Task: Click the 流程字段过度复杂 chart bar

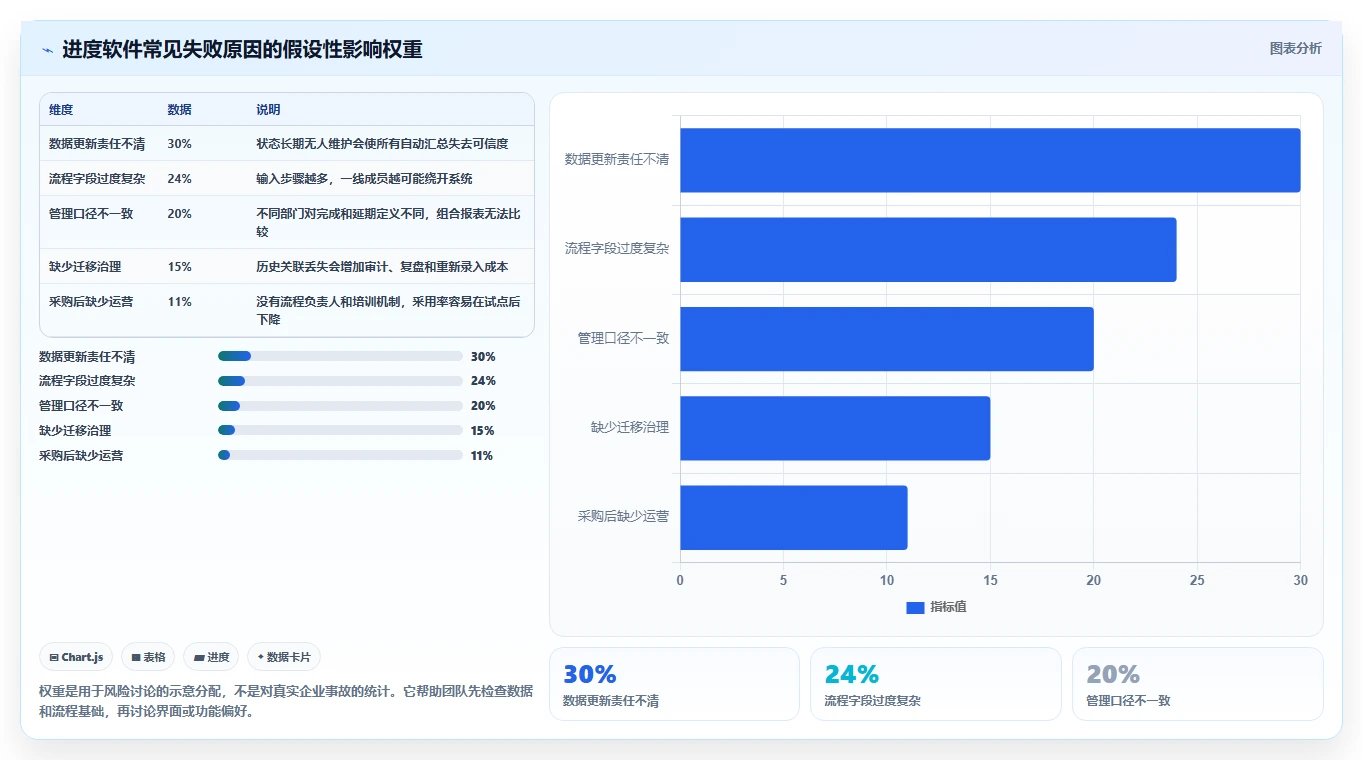Action: point(928,249)
